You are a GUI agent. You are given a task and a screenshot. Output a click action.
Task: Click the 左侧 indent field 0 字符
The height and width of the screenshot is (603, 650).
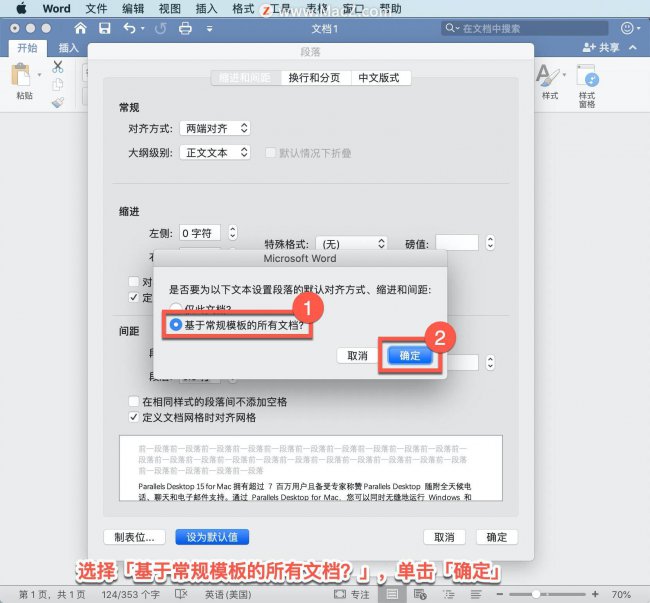coord(199,232)
